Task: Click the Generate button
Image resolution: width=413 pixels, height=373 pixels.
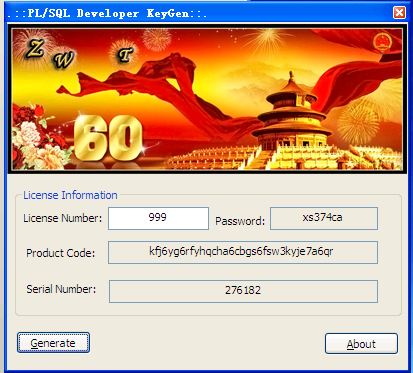Action: tap(53, 342)
